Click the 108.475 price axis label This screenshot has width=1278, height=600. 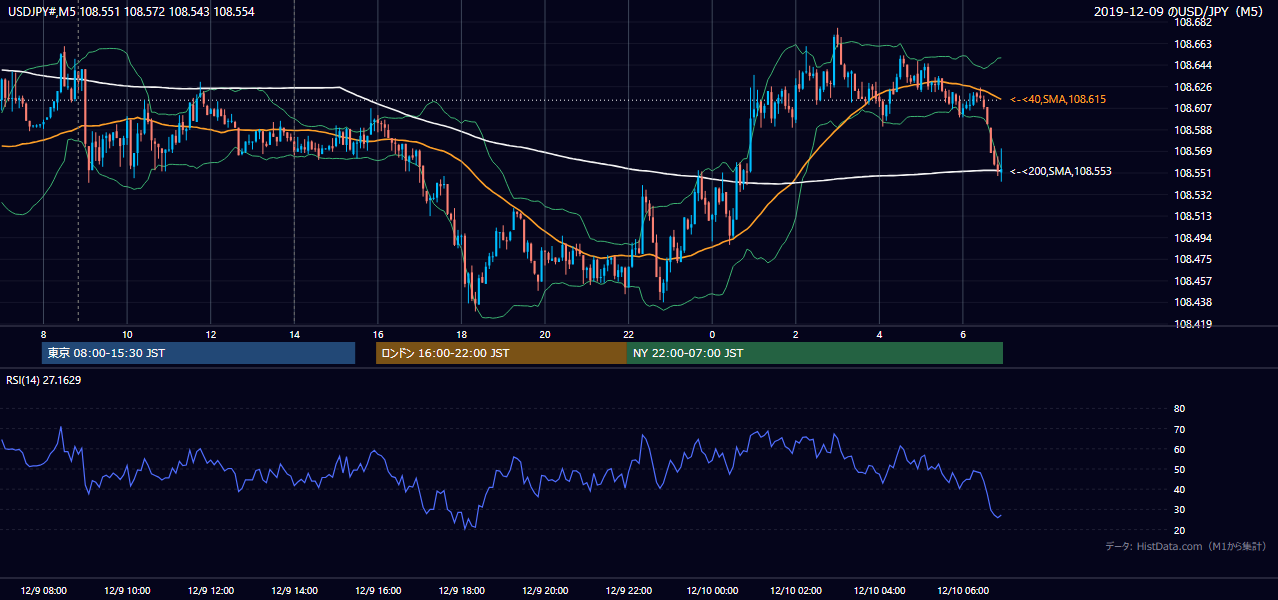pyautogui.click(x=1192, y=259)
